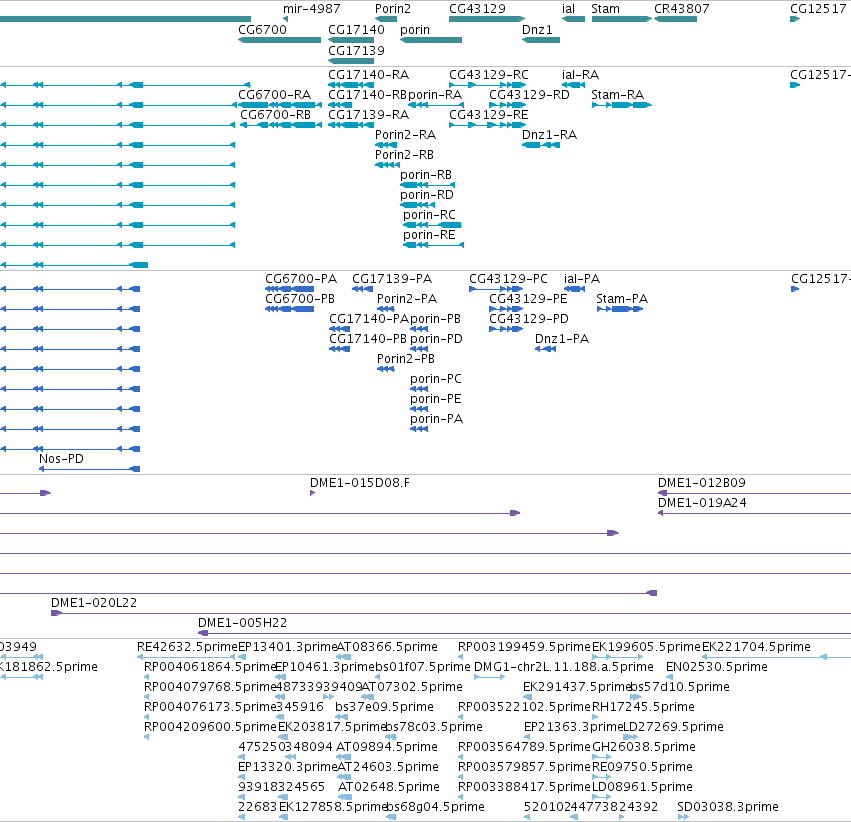Select the EK221704.5prime EST label
851x822 pixels.
(756, 647)
